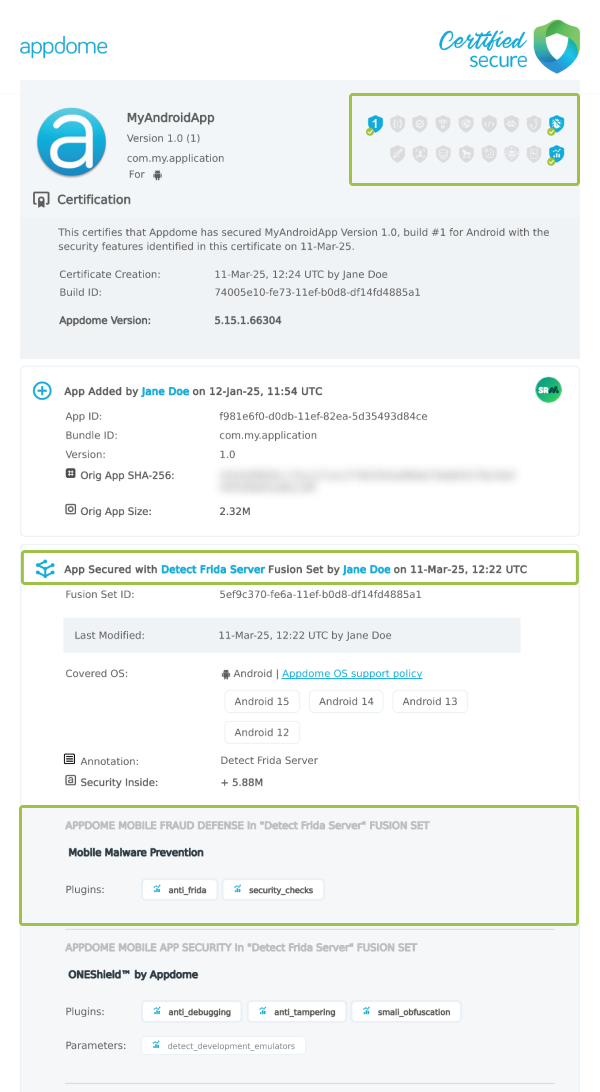Click the anti_tampering plugin tag

point(297,1011)
